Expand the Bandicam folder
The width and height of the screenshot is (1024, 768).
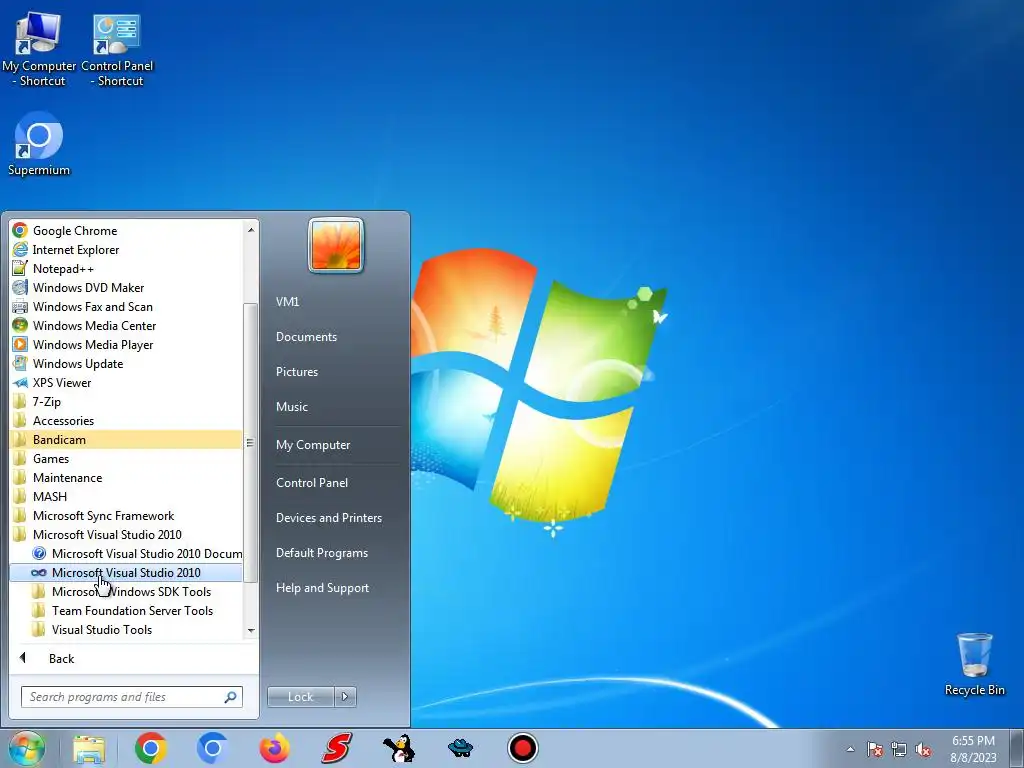point(126,440)
